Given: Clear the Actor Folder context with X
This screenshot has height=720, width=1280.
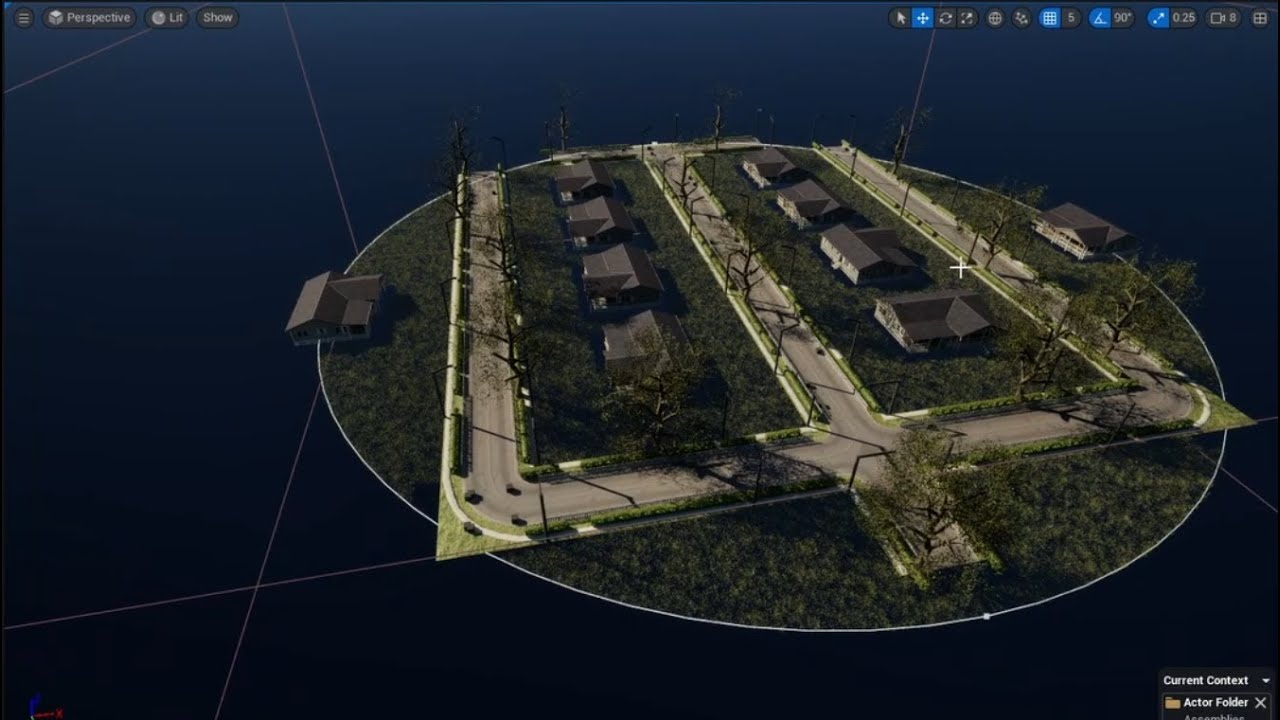Looking at the screenshot, I should [1260, 703].
